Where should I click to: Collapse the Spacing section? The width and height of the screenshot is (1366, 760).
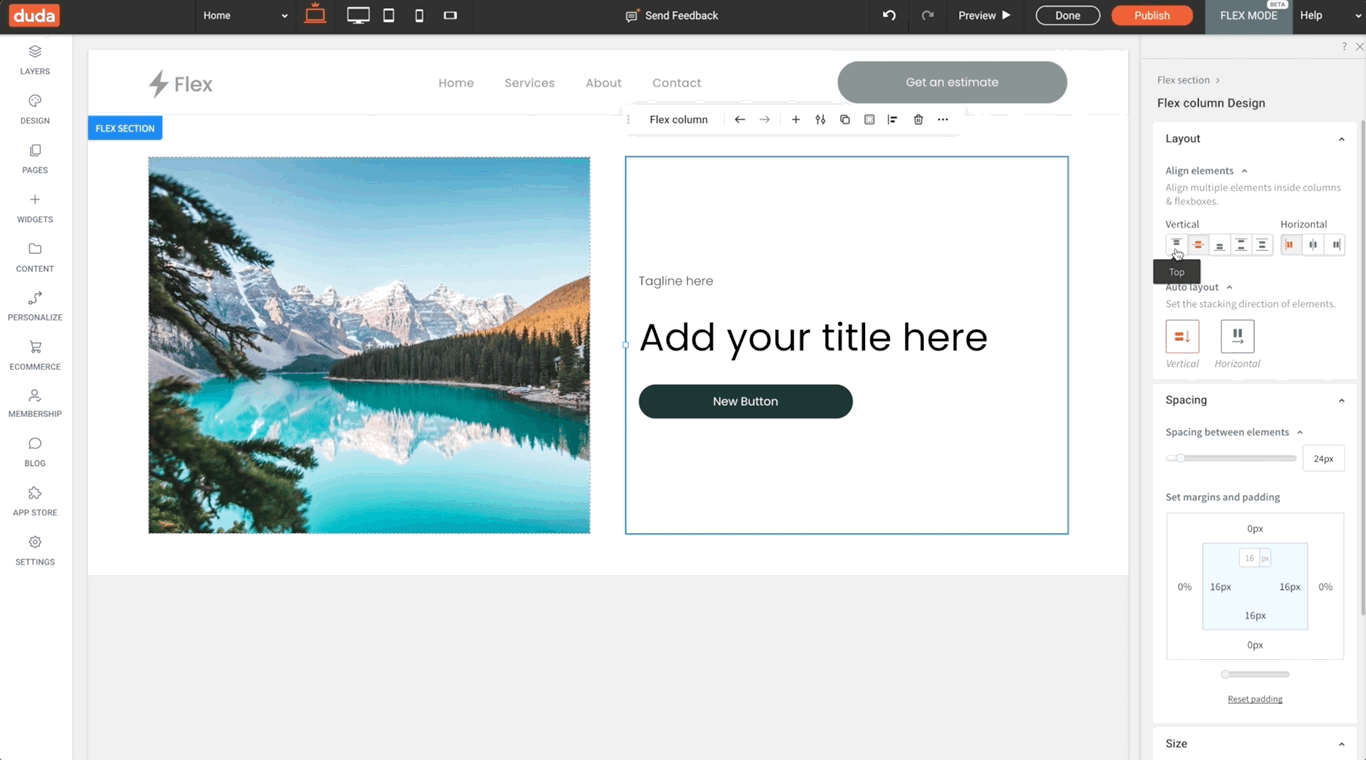click(x=1342, y=400)
